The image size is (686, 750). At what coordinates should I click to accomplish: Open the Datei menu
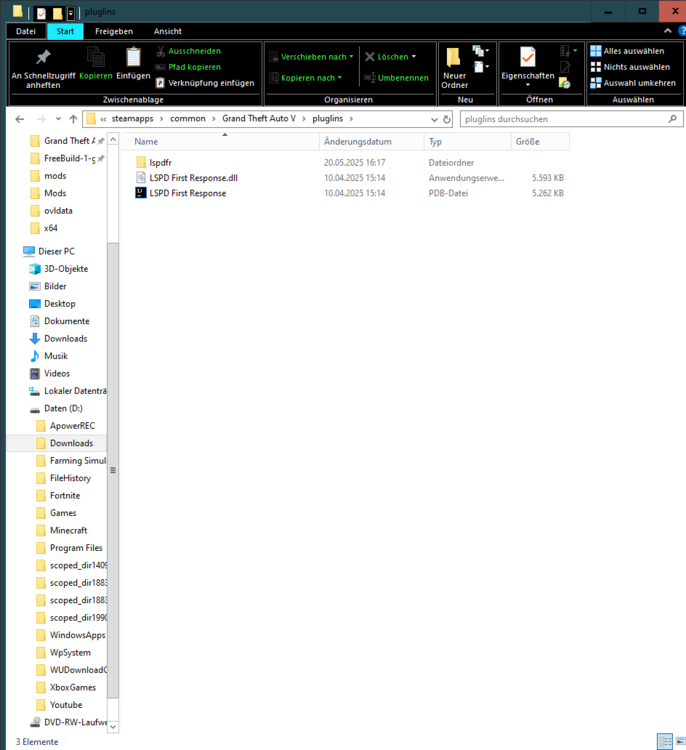[26, 32]
